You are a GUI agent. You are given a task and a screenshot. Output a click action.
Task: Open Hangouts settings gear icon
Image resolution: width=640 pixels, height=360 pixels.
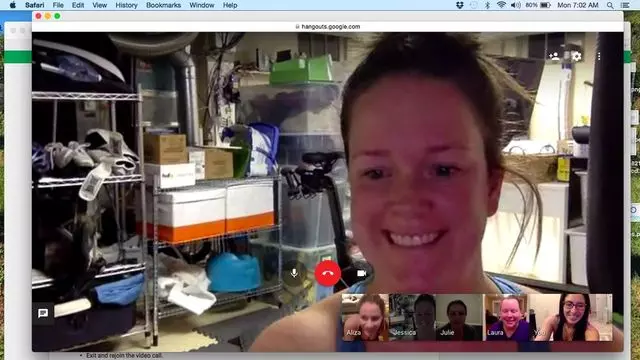[x=576, y=56]
